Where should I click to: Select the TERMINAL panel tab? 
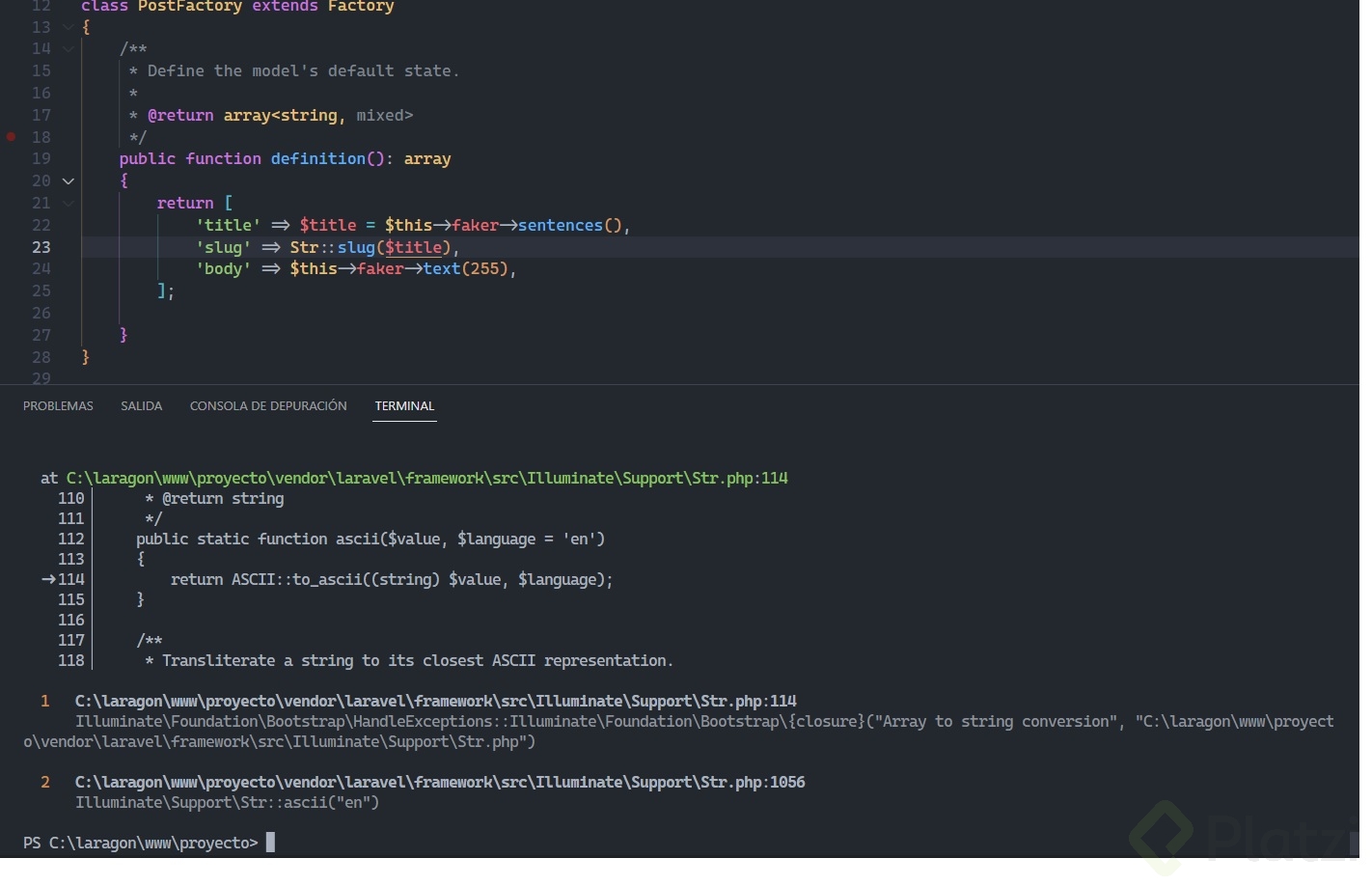pyautogui.click(x=404, y=406)
